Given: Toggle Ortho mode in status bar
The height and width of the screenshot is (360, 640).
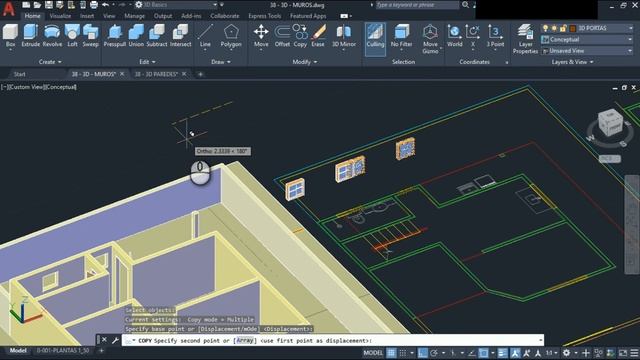Looking at the screenshot, I should [423, 353].
